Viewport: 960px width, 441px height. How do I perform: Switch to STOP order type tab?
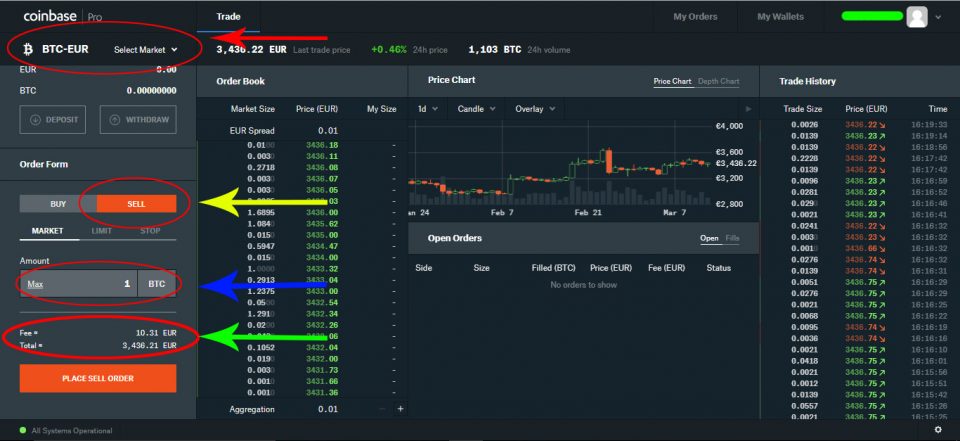(x=150, y=231)
